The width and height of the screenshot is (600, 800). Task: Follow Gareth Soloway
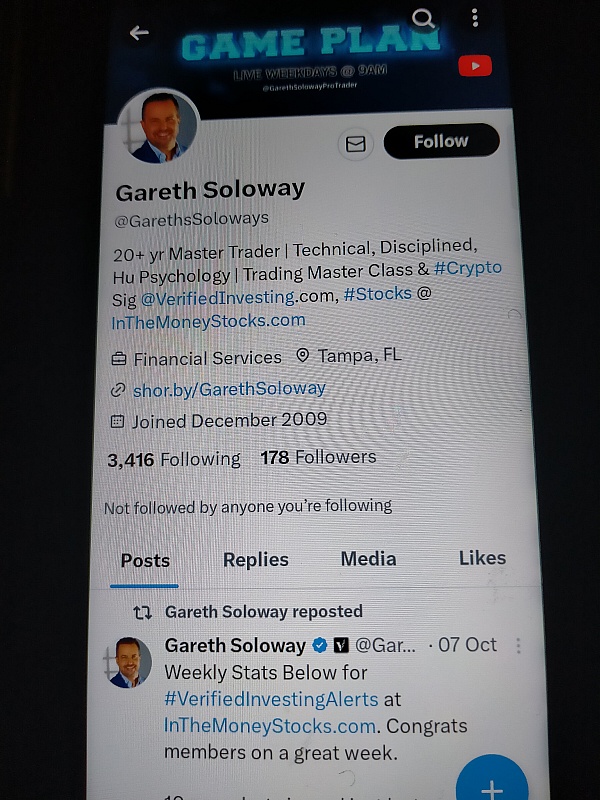(441, 141)
